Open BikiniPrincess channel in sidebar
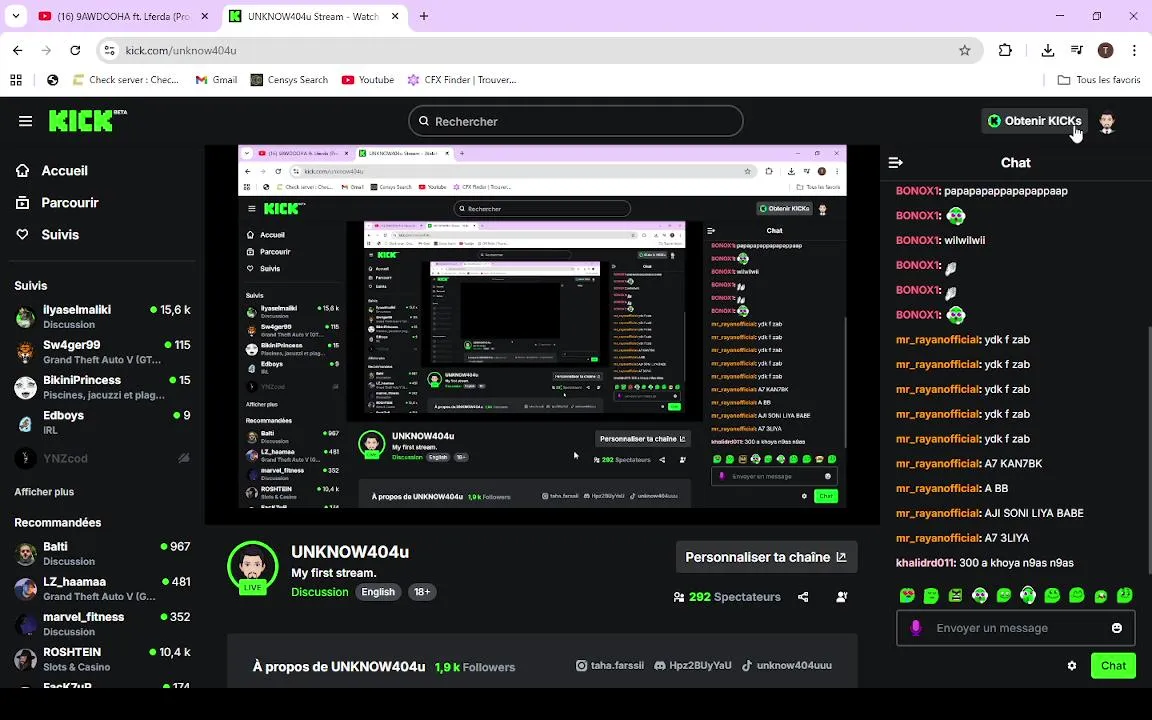This screenshot has width=1152, height=720. (102, 387)
